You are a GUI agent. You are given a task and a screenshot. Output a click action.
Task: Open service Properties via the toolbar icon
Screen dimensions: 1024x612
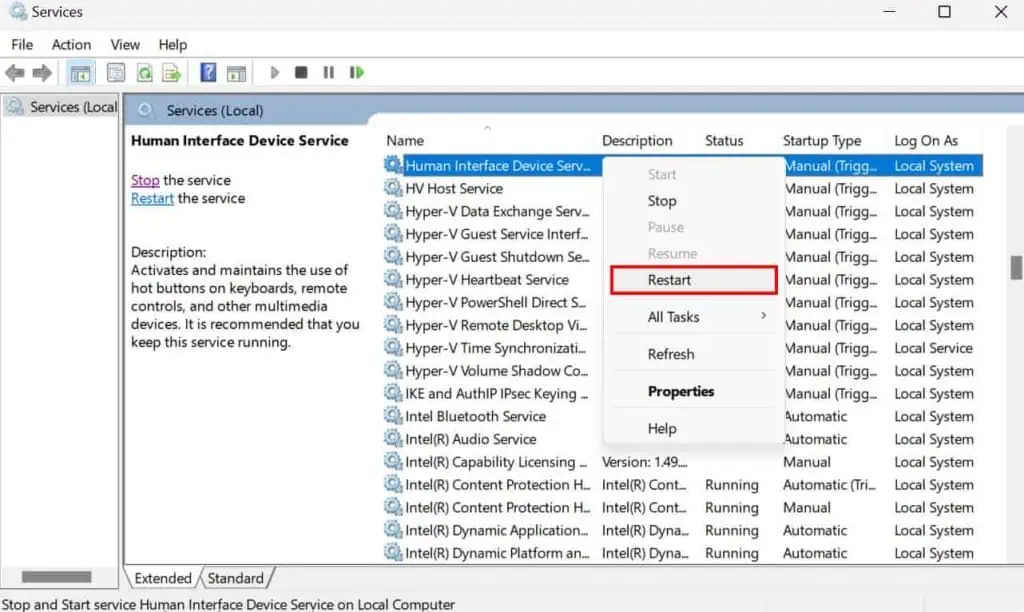[115, 71]
